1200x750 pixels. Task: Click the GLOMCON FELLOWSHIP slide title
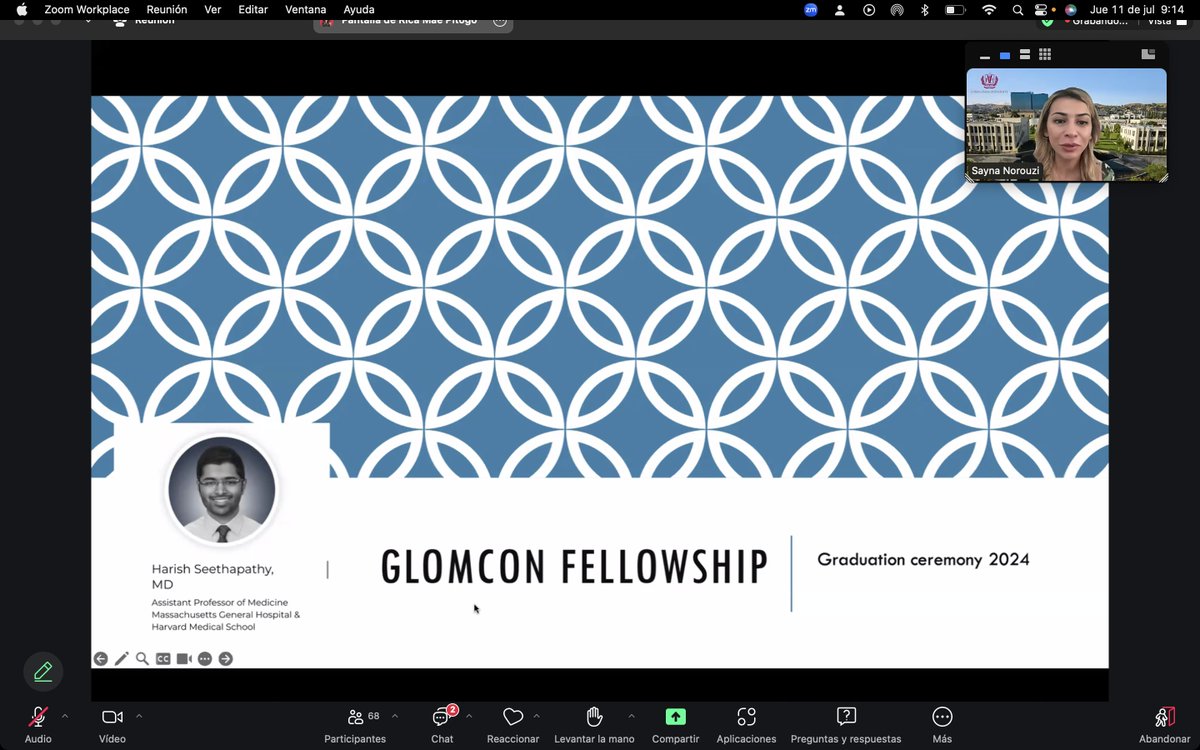coord(574,567)
